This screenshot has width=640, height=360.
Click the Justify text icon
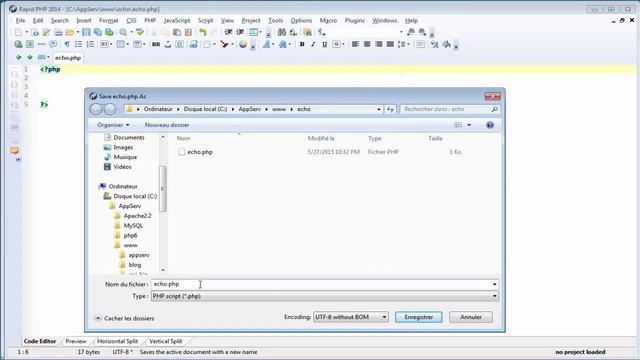[390, 44]
